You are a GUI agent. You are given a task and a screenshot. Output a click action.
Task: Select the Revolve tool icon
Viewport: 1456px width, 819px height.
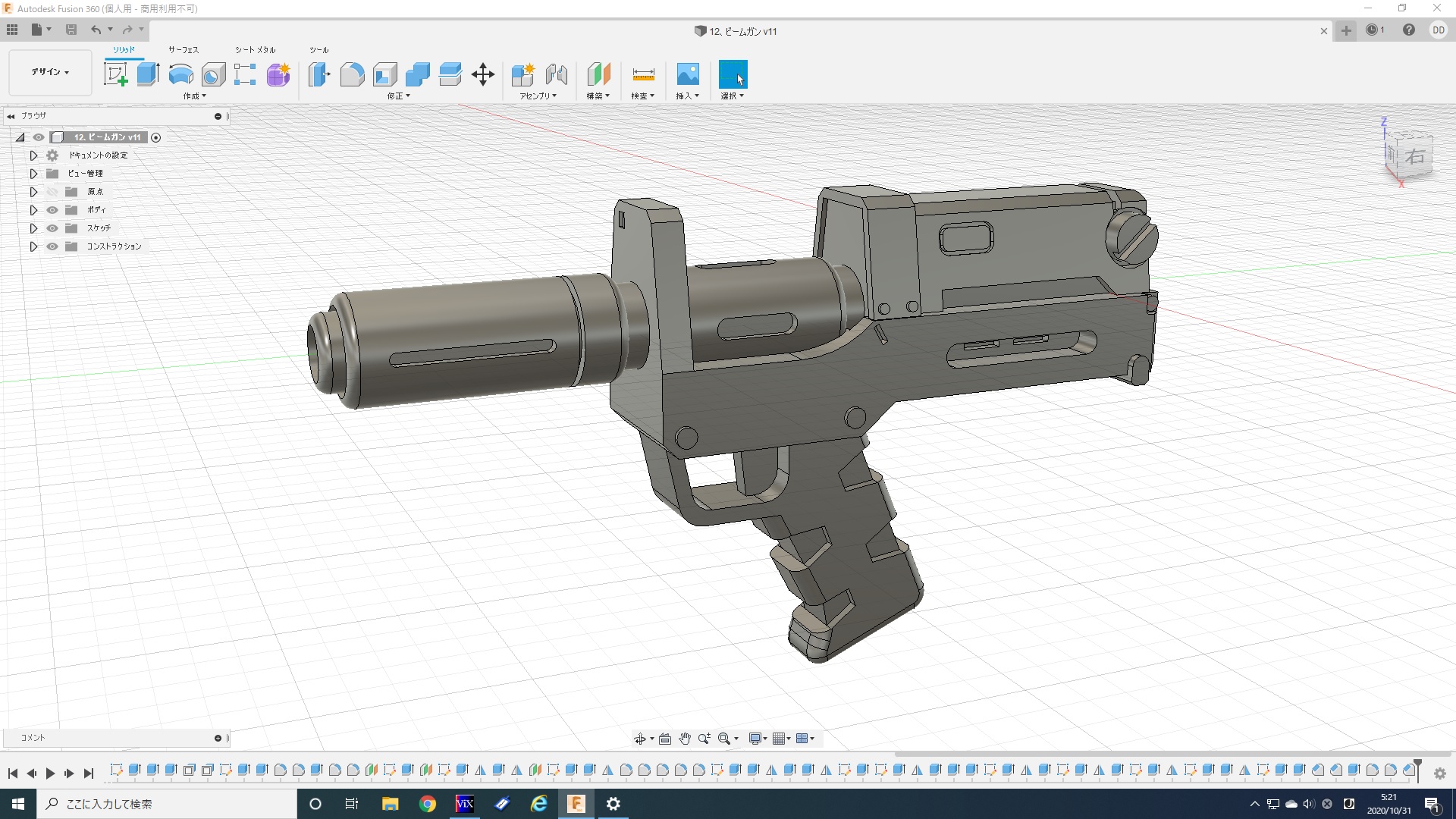pyautogui.click(x=180, y=74)
